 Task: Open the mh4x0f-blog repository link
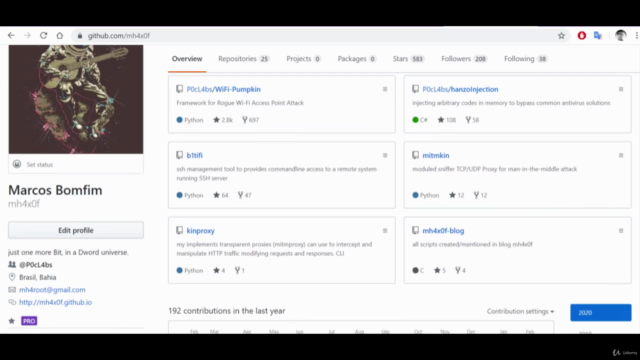(443, 231)
